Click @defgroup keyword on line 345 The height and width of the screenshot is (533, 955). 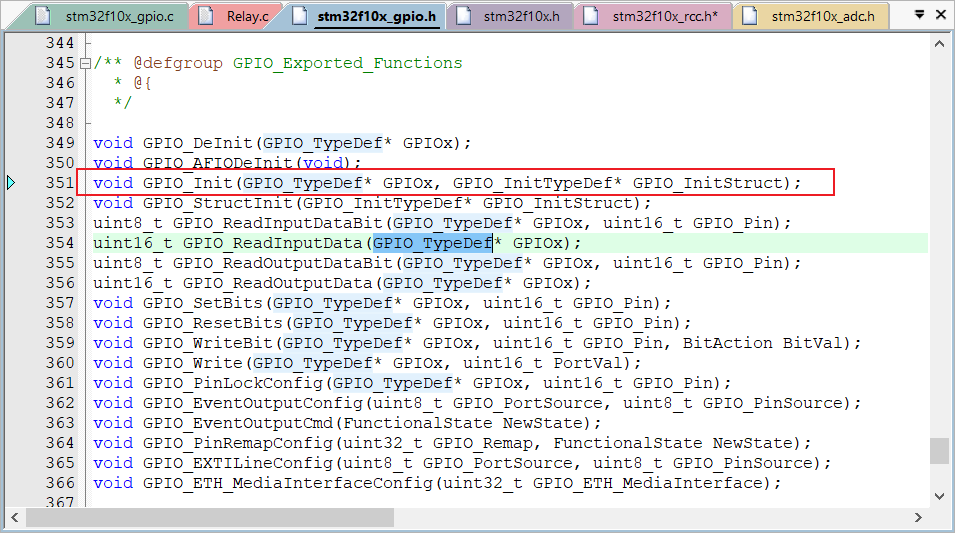click(x=178, y=63)
